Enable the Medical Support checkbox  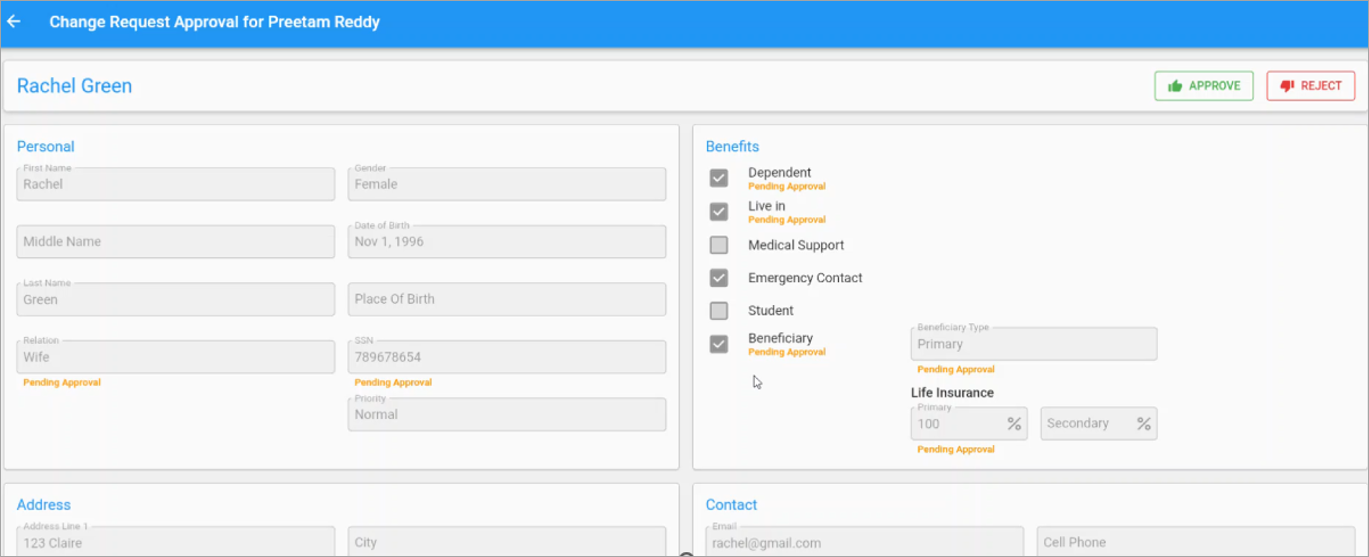pyautogui.click(x=719, y=245)
